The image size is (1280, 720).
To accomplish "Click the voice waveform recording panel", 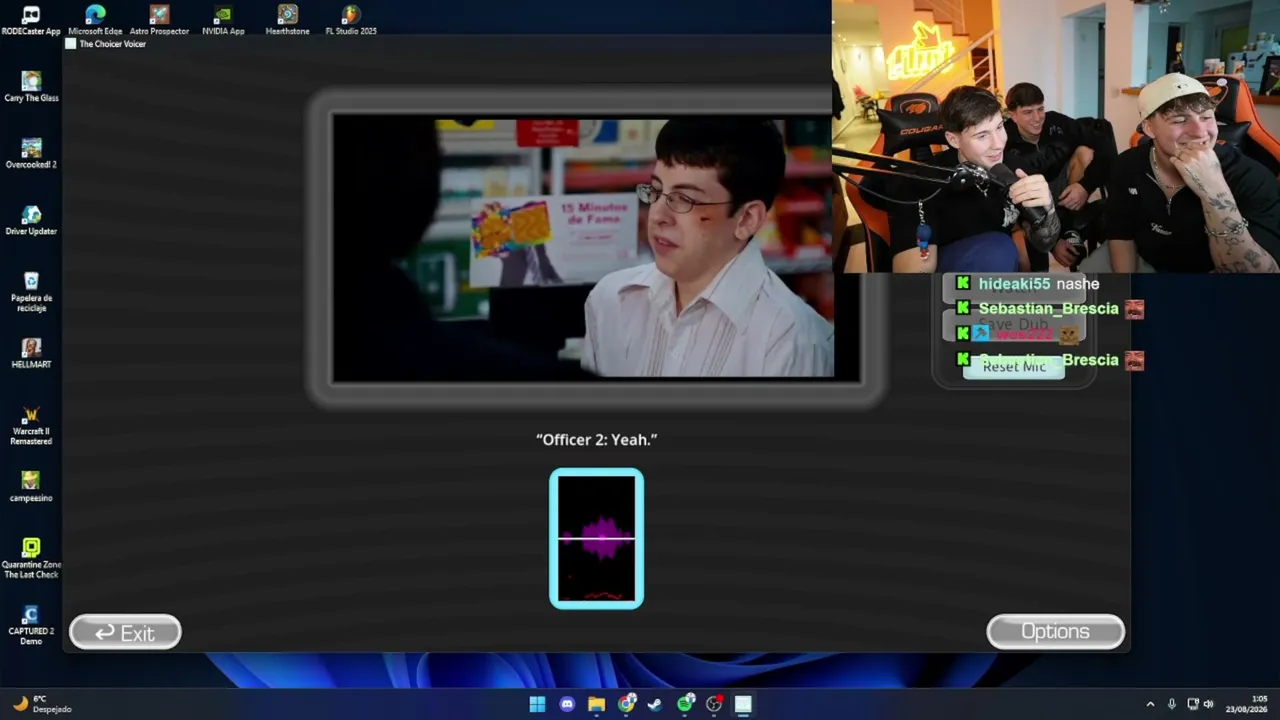I will 596,538.
